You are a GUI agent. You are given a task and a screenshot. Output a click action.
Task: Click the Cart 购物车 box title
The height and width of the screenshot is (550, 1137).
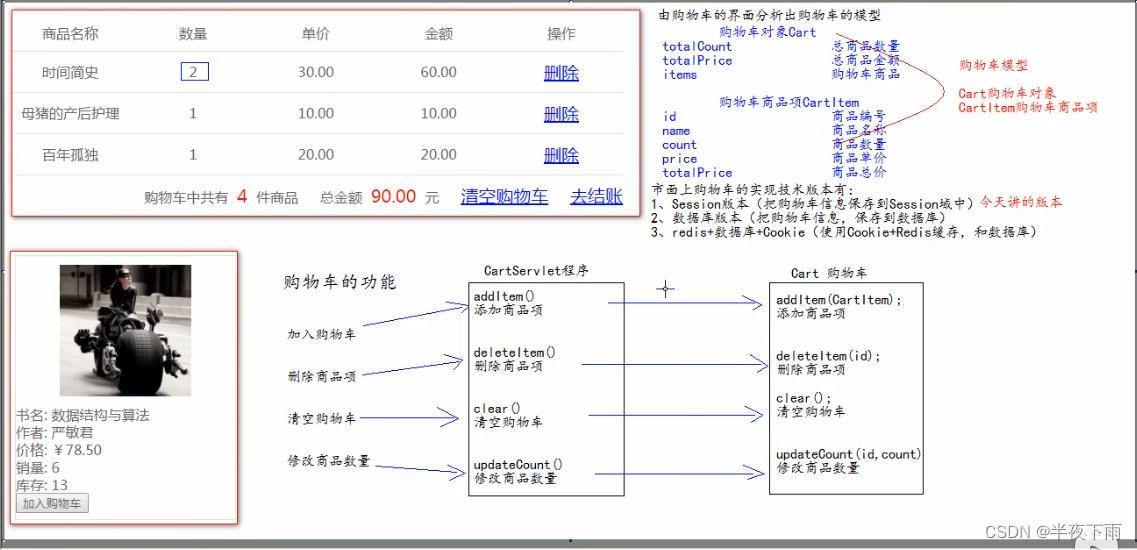tap(828, 274)
